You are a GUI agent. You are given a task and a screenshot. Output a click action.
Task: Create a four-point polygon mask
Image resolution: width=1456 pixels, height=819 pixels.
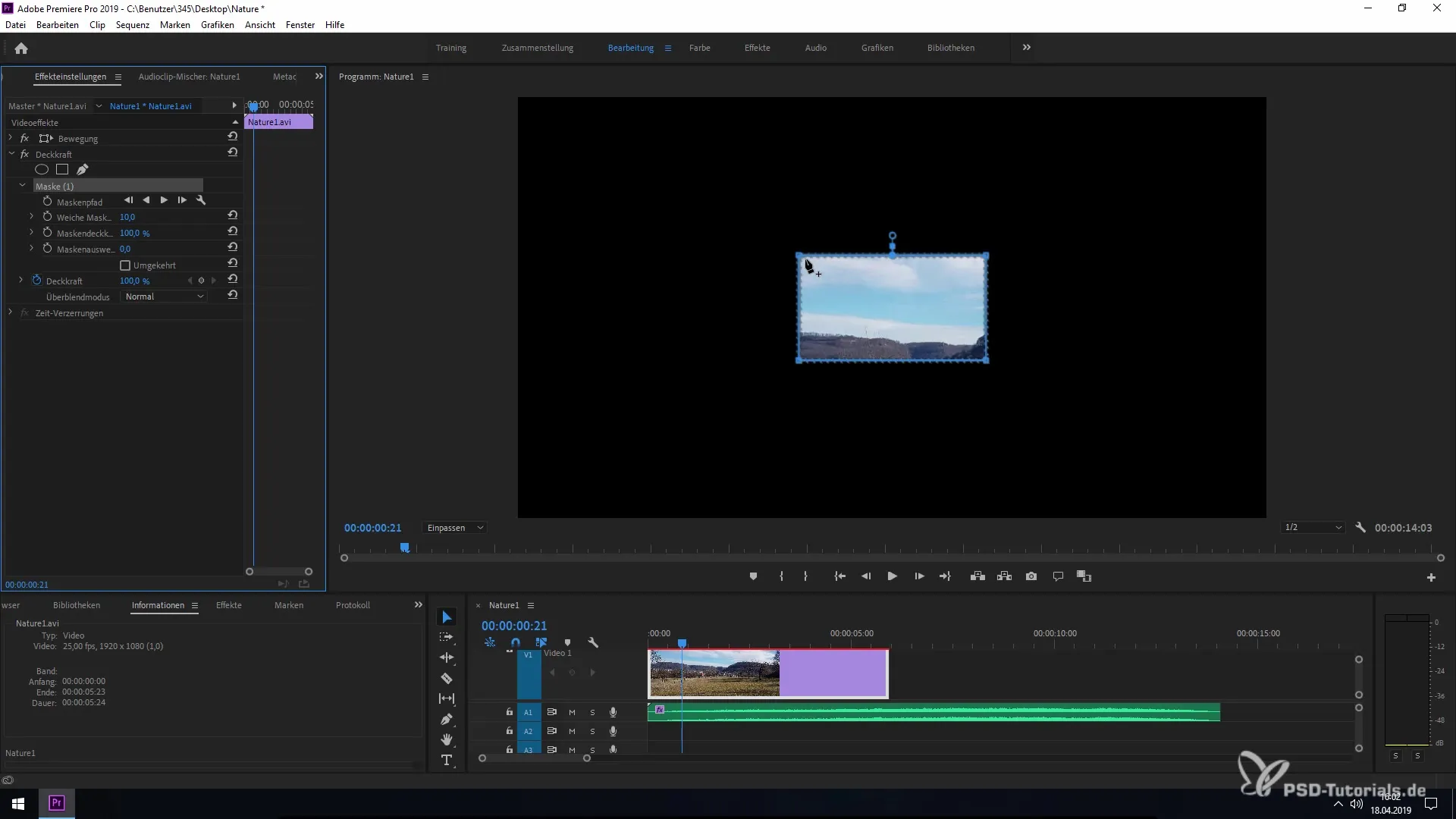(62, 170)
